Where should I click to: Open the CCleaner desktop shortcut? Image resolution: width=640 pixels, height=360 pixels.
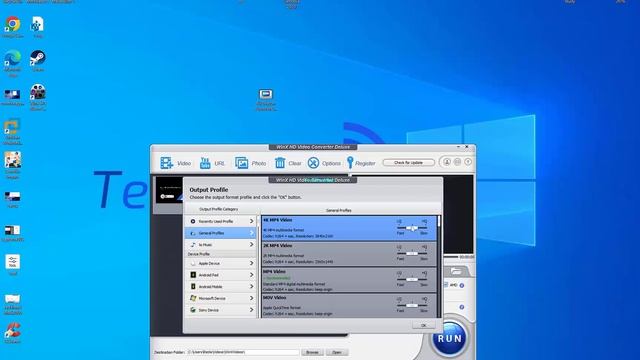click(x=13, y=331)
